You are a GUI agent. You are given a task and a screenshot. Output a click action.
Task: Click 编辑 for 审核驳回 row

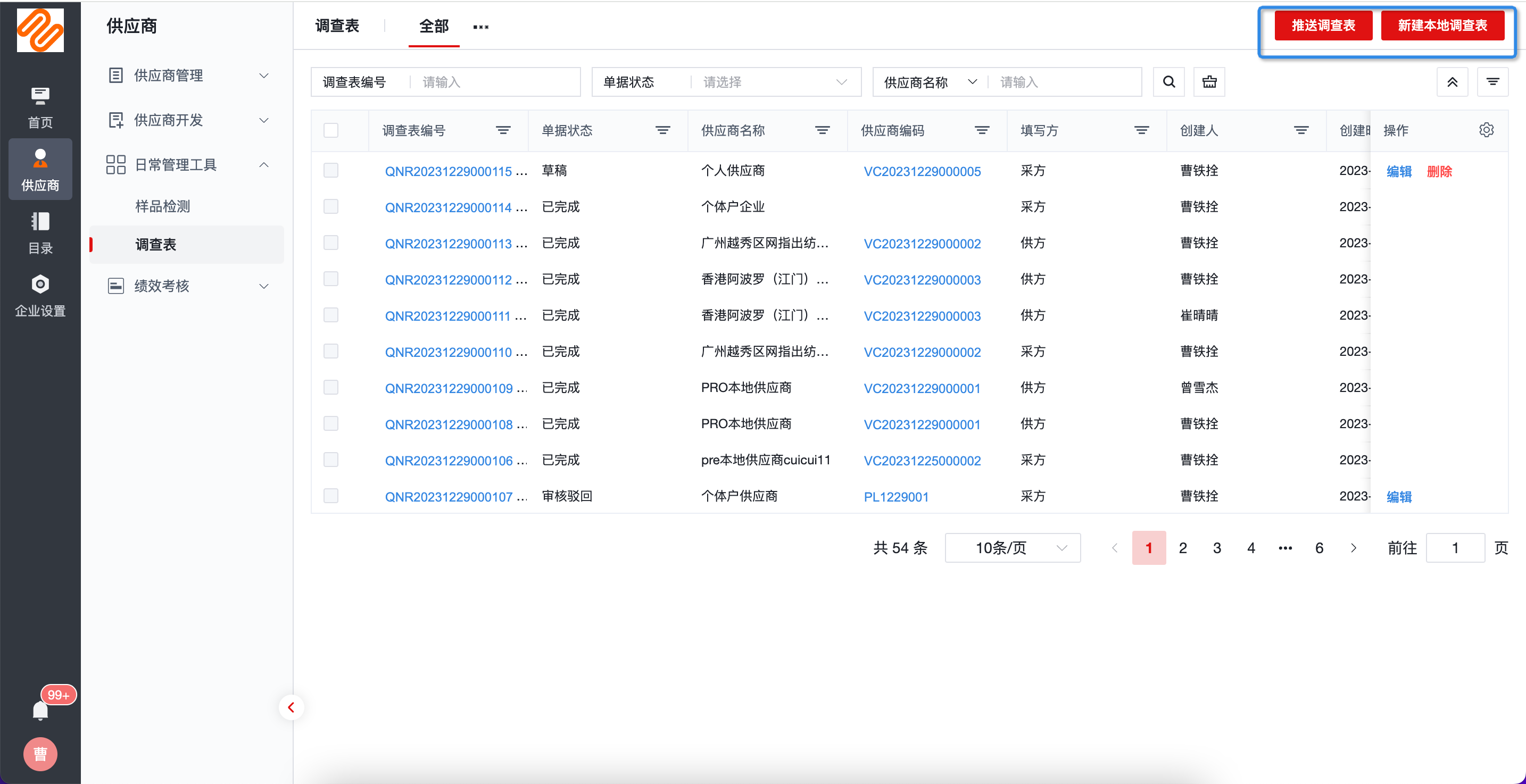click(x=1399, y=497)
